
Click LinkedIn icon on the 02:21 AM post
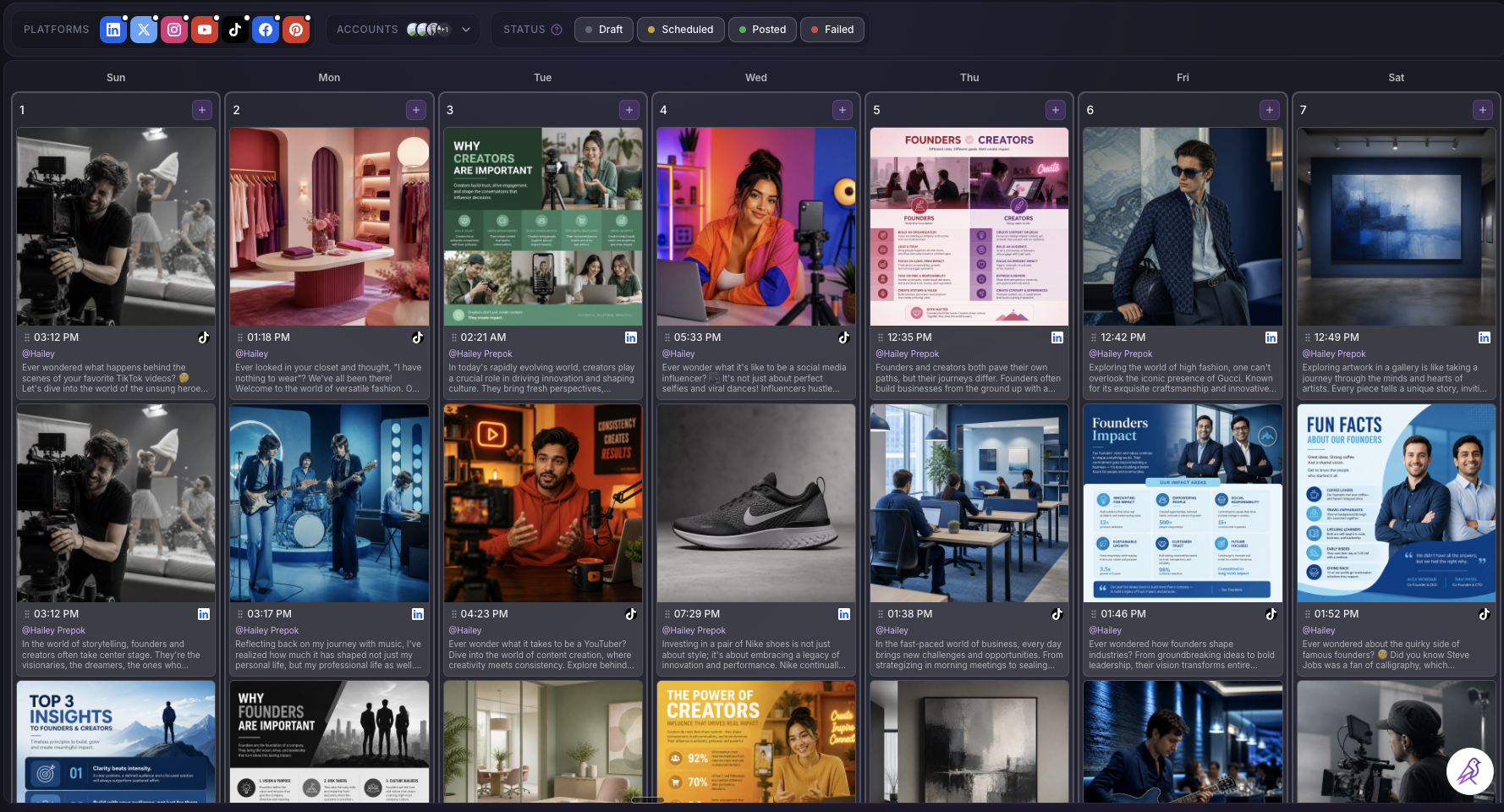pos(630,337)
